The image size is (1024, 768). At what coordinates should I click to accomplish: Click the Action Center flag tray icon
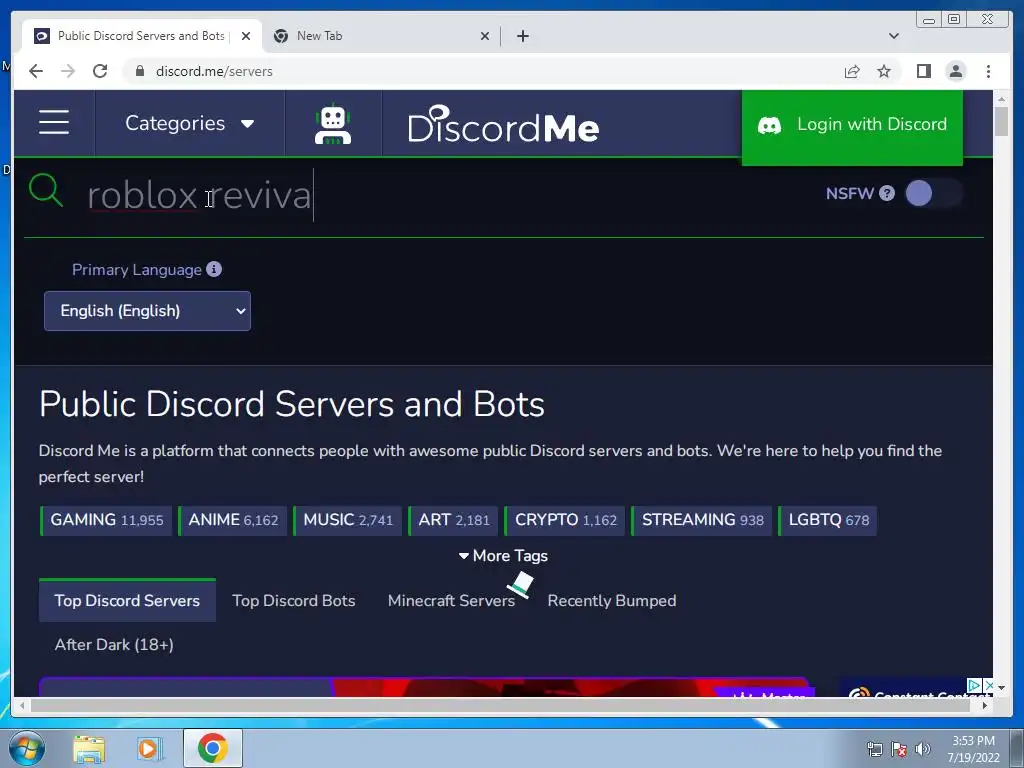pyautogui.click(x=899, y=748)
